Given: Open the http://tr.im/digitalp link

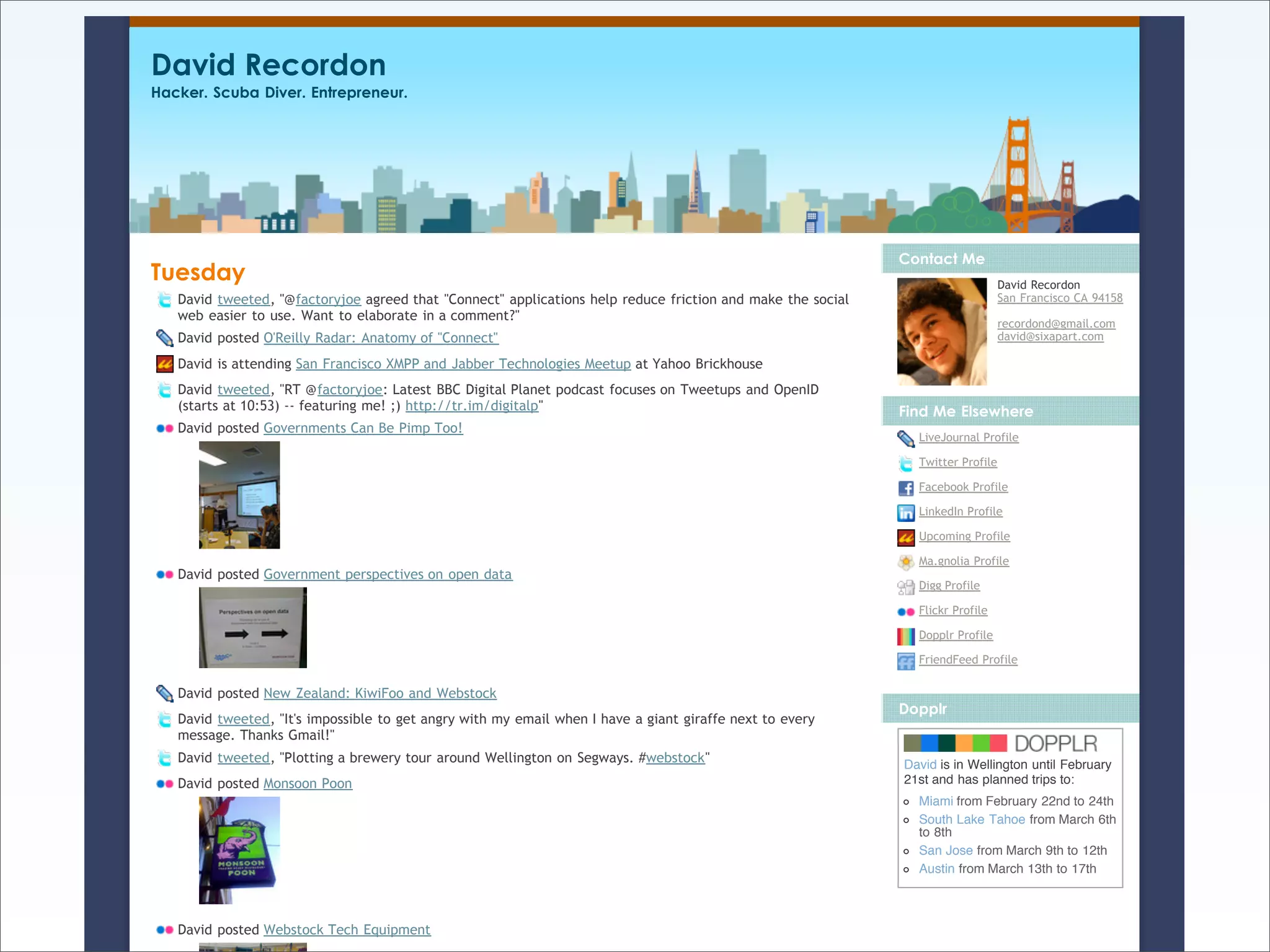Looking at the screenshot, I should tap(471, 406).
